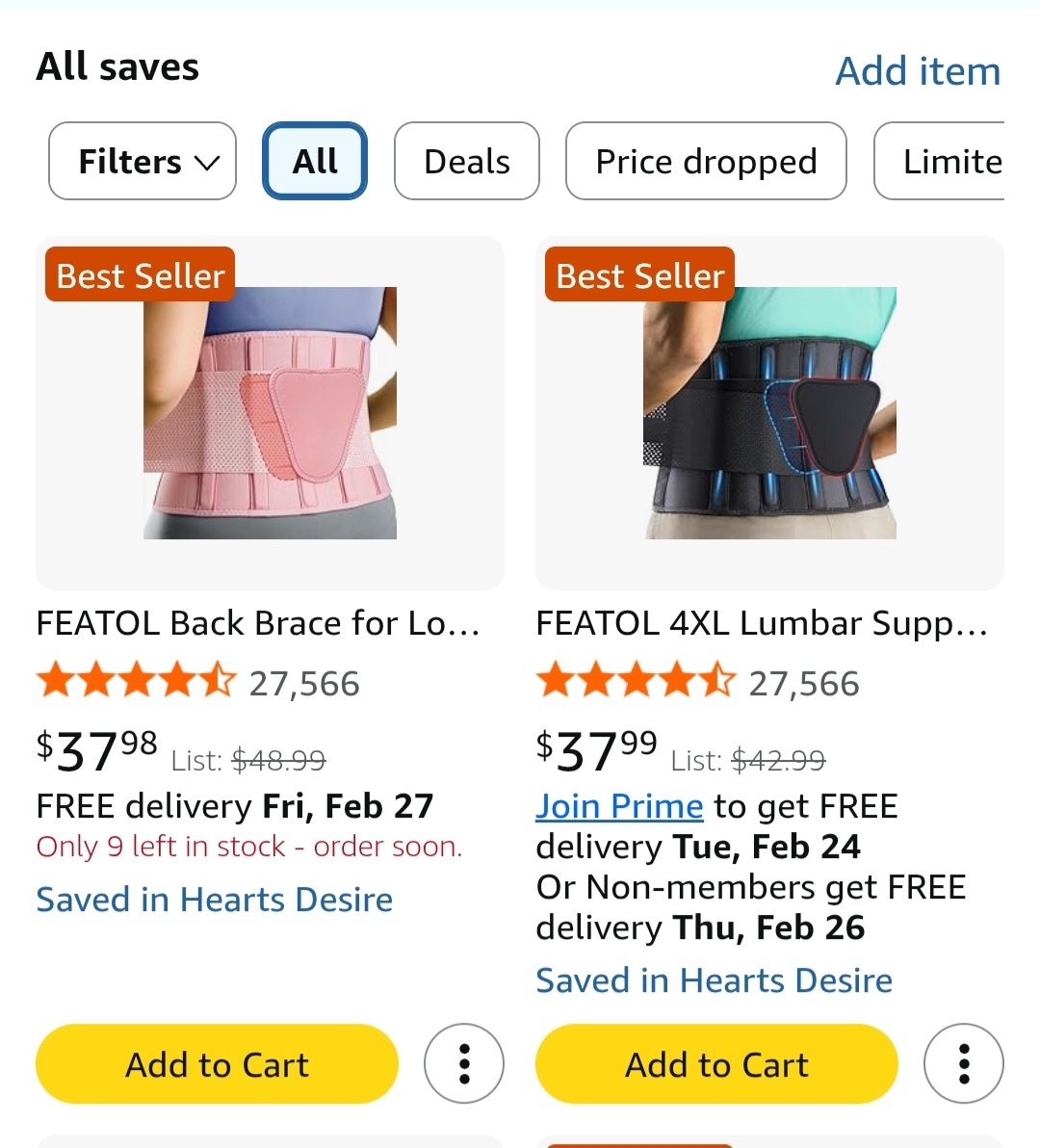
Task: Open three-dot menu for pink back brace
Action: point(464,1063)
